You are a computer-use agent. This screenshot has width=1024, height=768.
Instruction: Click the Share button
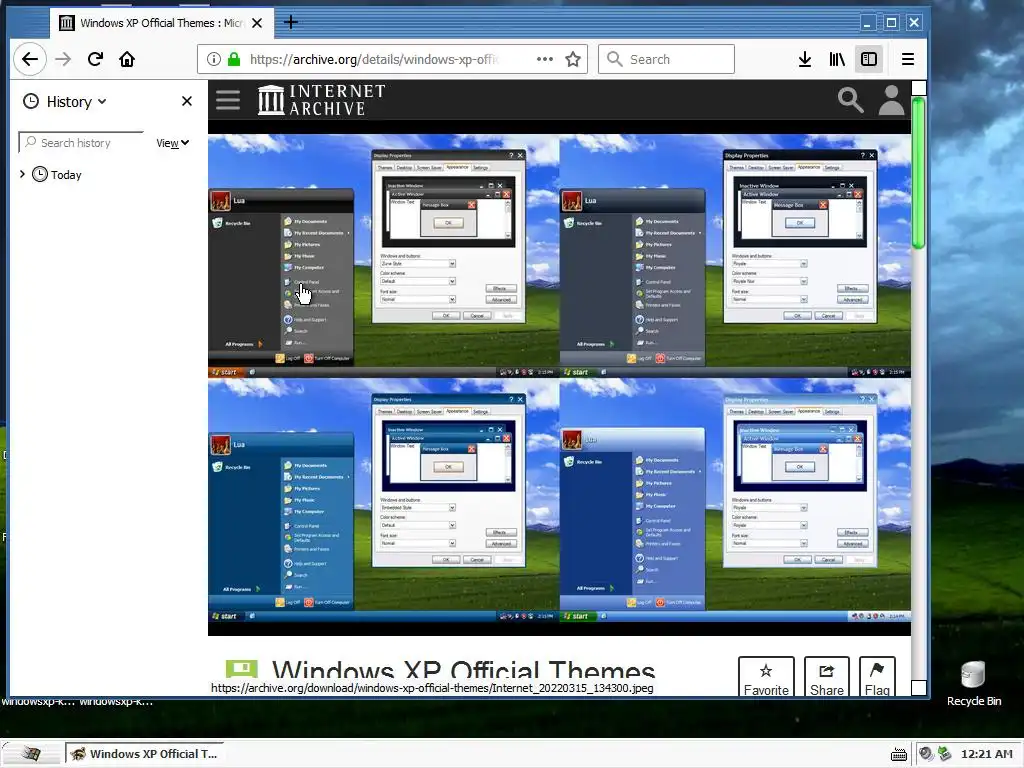click(826, 677)
